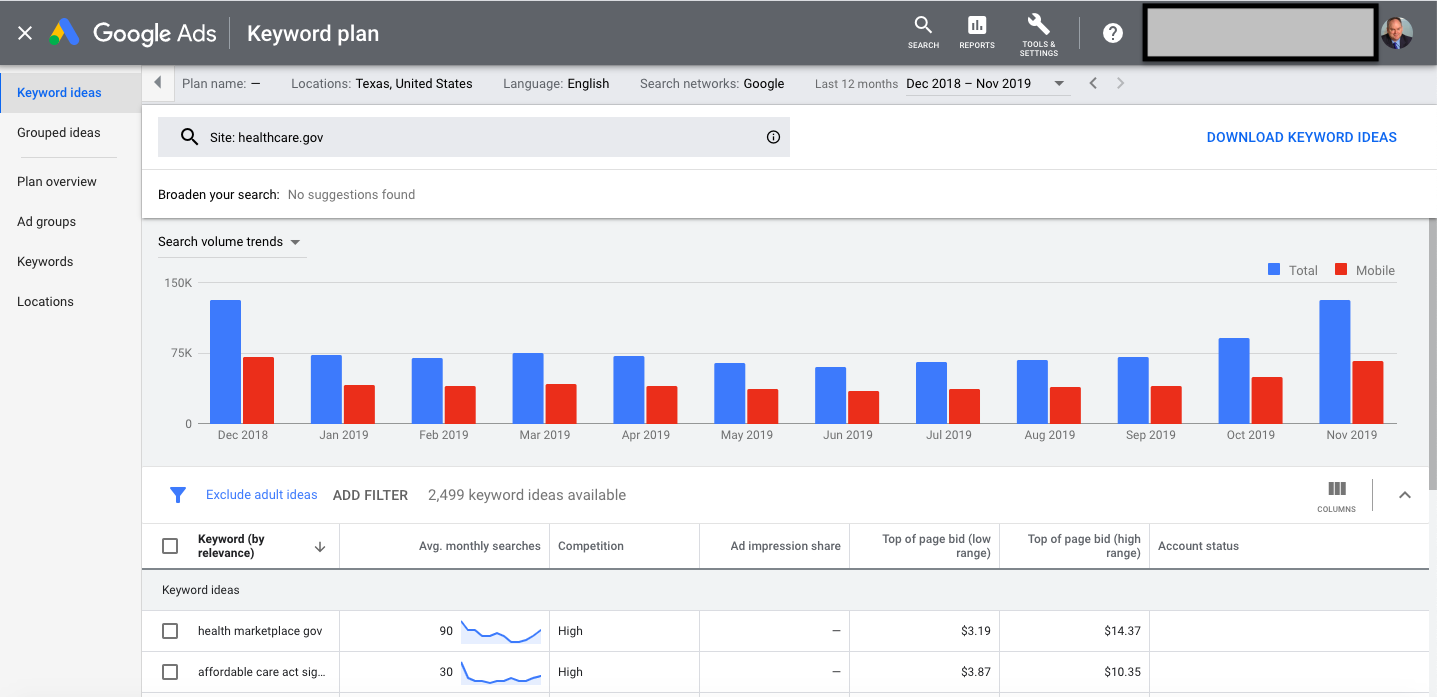Viewport: 1437px width, 697px height.
Task: Click trend sparkline for health marketplace gov
Action: [501, 631]
